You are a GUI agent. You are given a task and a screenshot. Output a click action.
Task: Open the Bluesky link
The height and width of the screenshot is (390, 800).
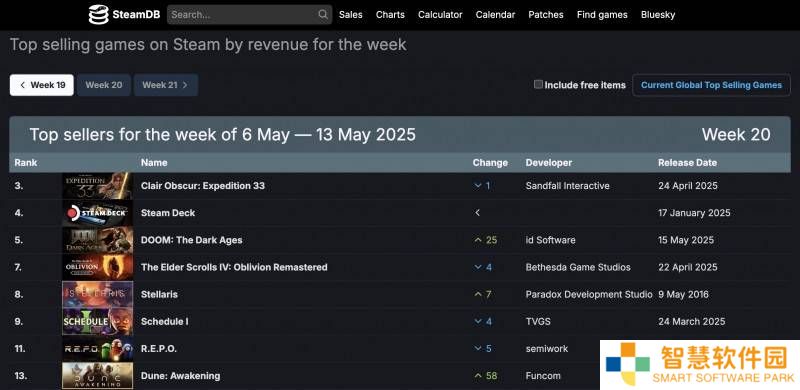658,15
